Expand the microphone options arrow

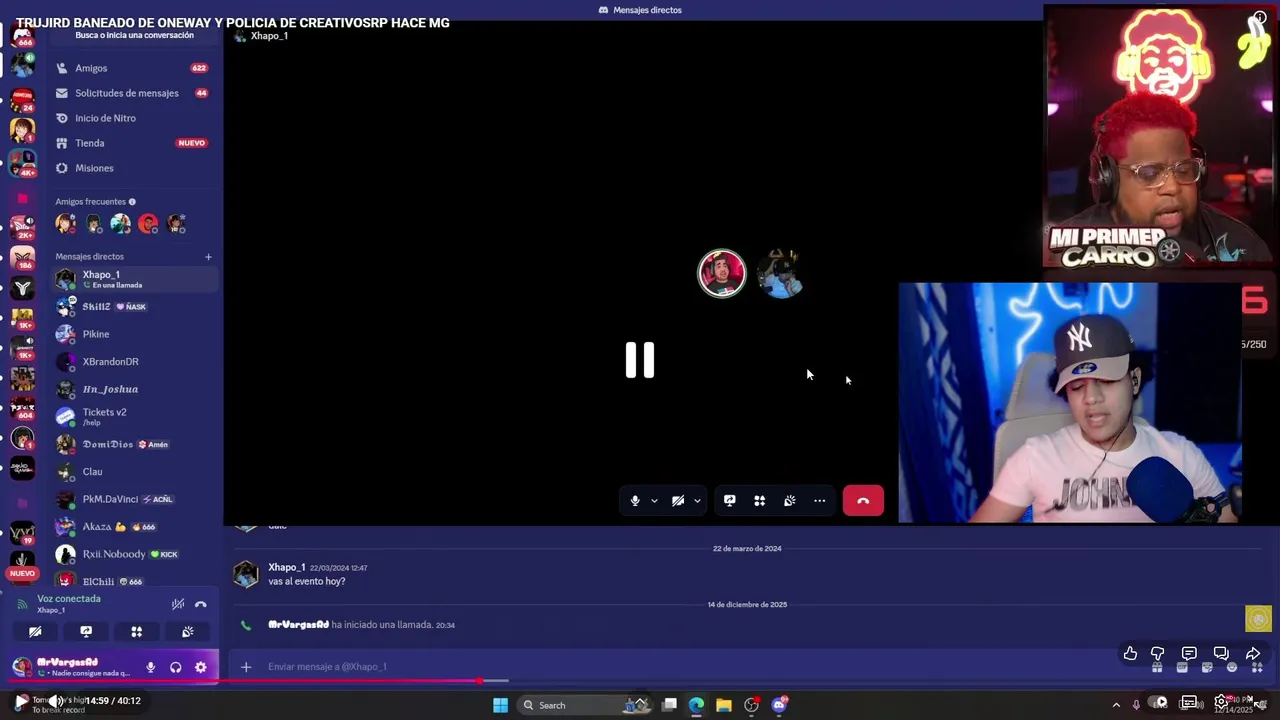654,501
